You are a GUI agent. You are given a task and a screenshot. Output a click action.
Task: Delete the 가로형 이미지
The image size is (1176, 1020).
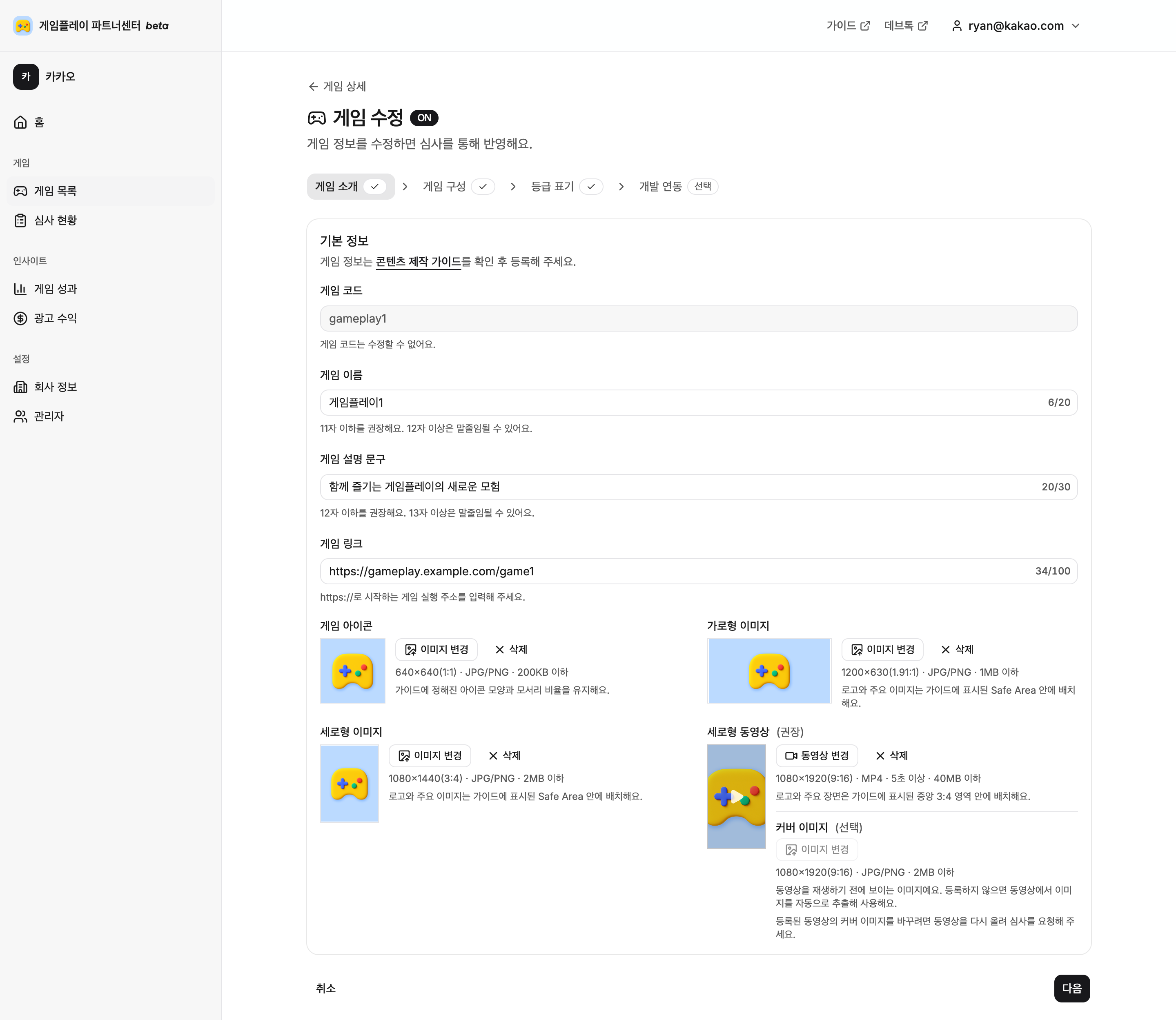(x=958, y=650)
